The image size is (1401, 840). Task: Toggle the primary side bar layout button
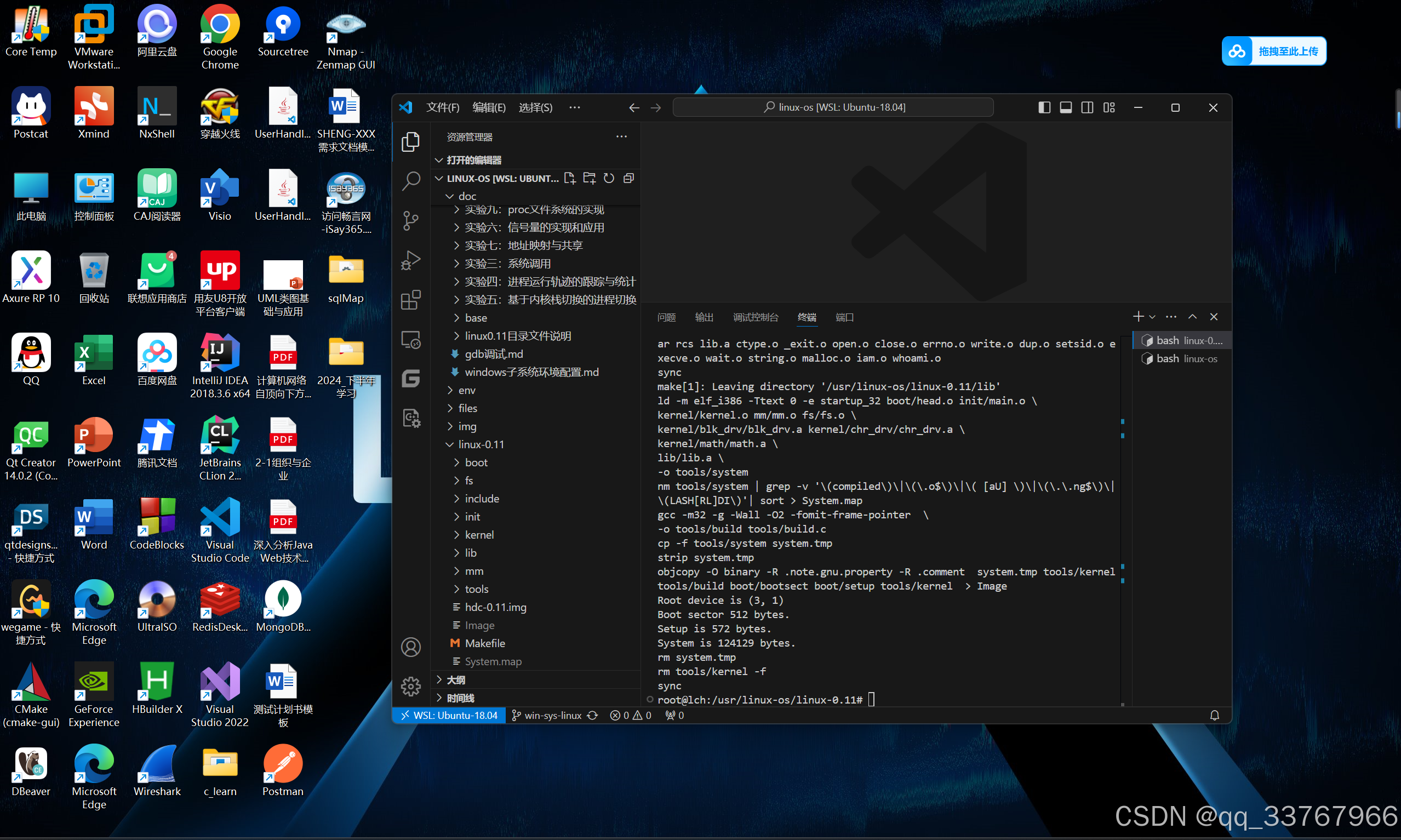pos(1044,107)
